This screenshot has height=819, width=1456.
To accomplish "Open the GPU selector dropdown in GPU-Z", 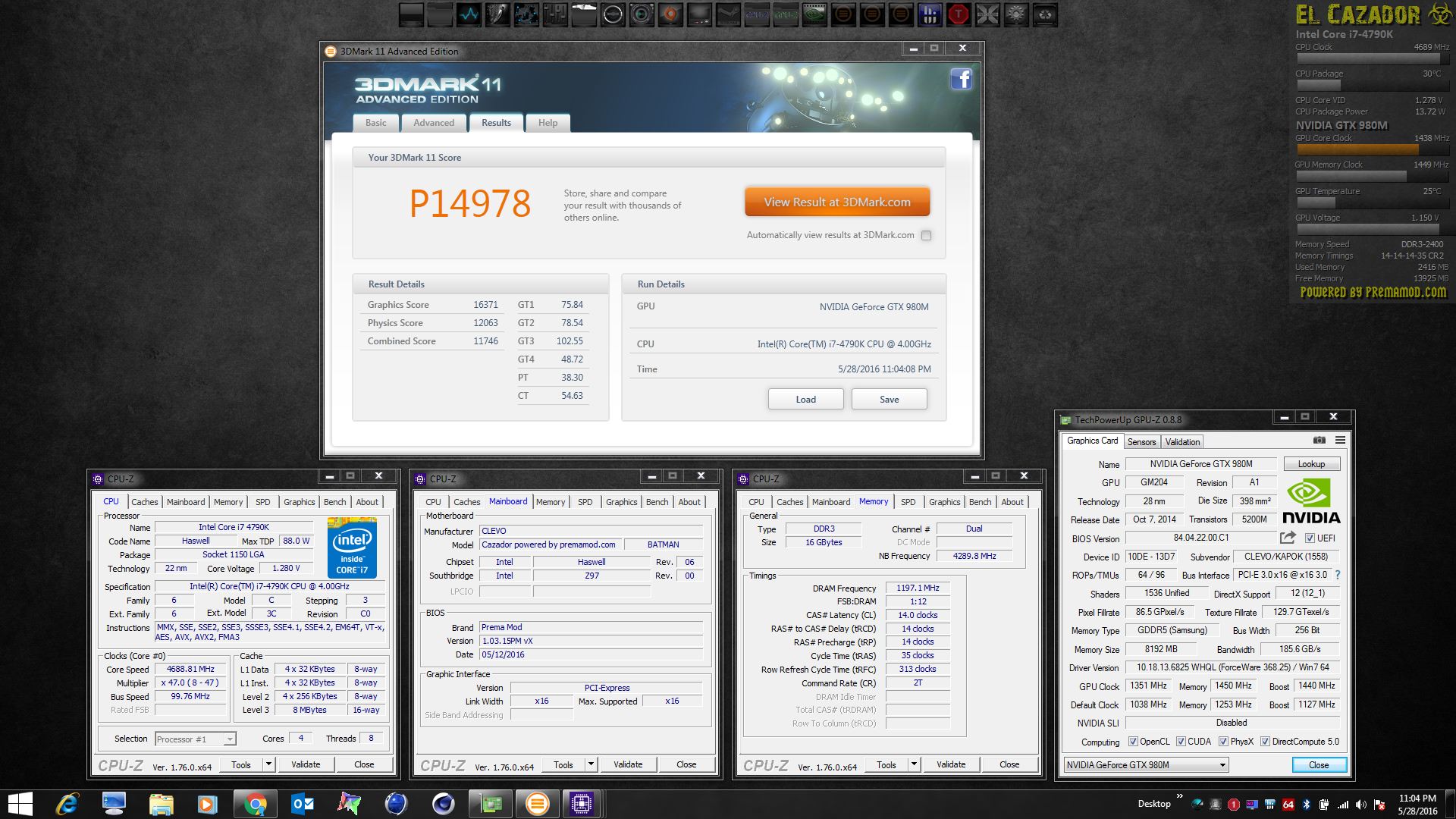I will pos(1222,765).
